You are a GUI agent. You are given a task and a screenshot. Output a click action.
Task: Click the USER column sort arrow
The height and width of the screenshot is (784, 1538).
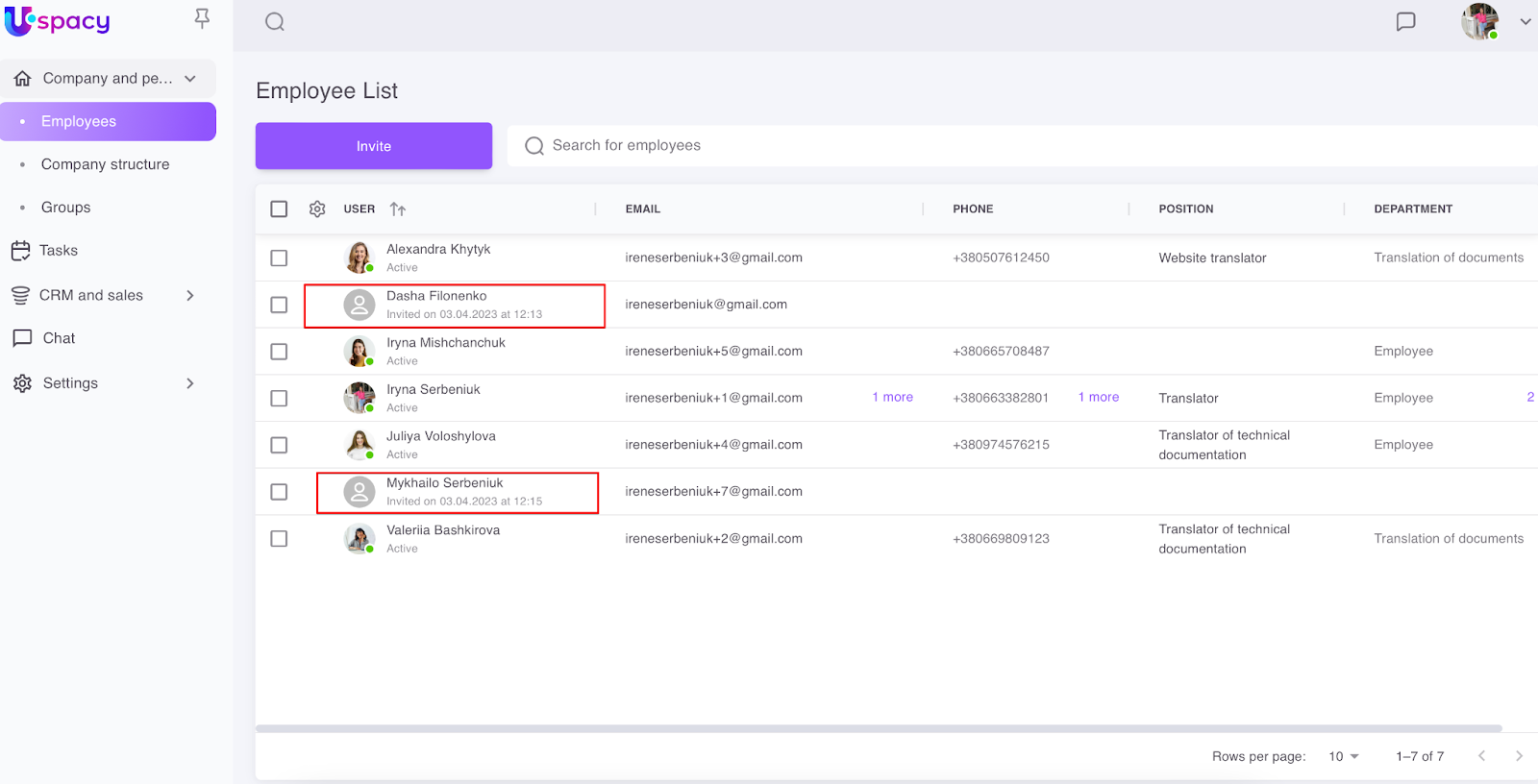pyautogui.click(x=398, y=209)
